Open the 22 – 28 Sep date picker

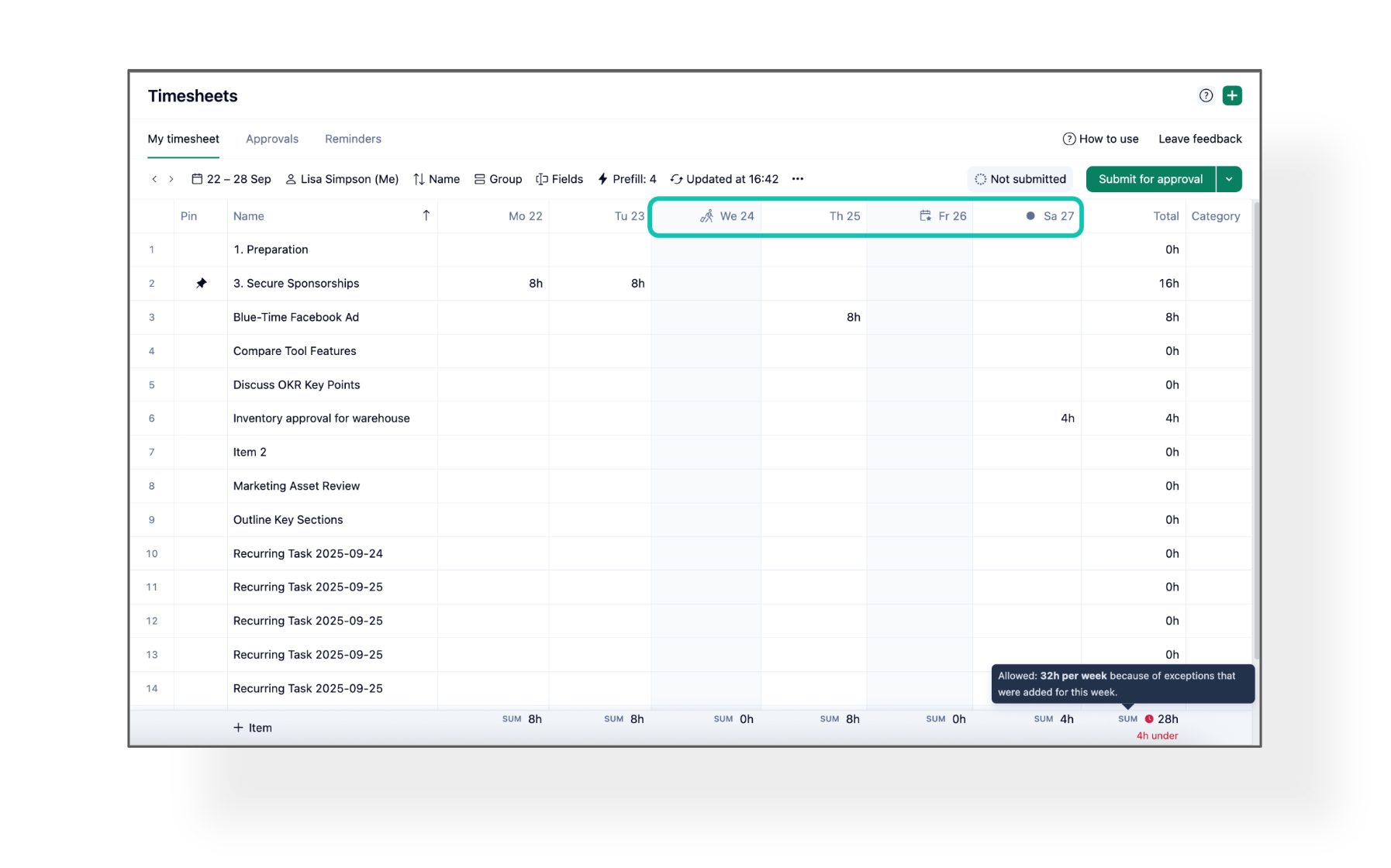[231, 179]
